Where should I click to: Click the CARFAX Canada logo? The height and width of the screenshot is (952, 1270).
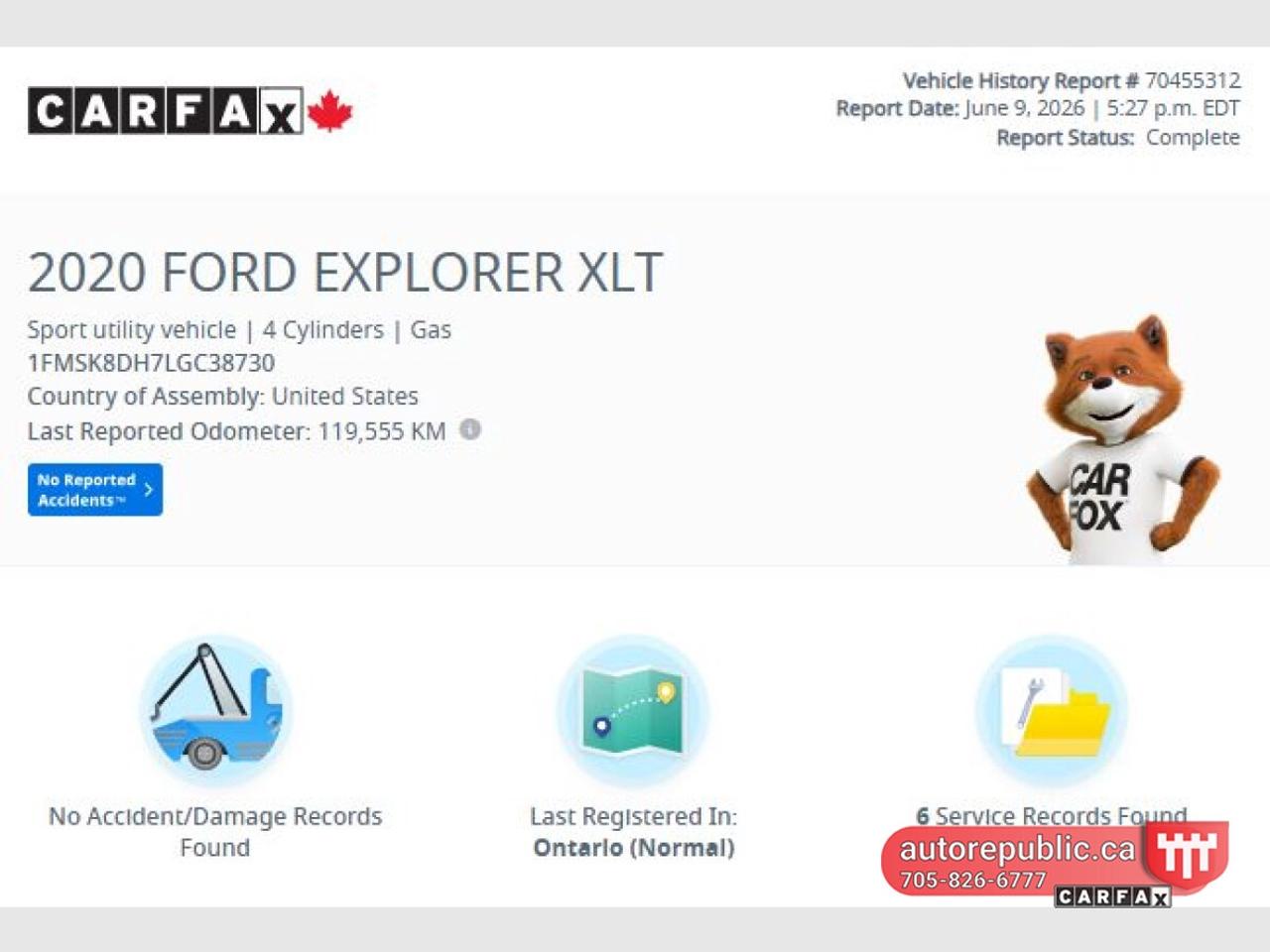coord(190,111)
